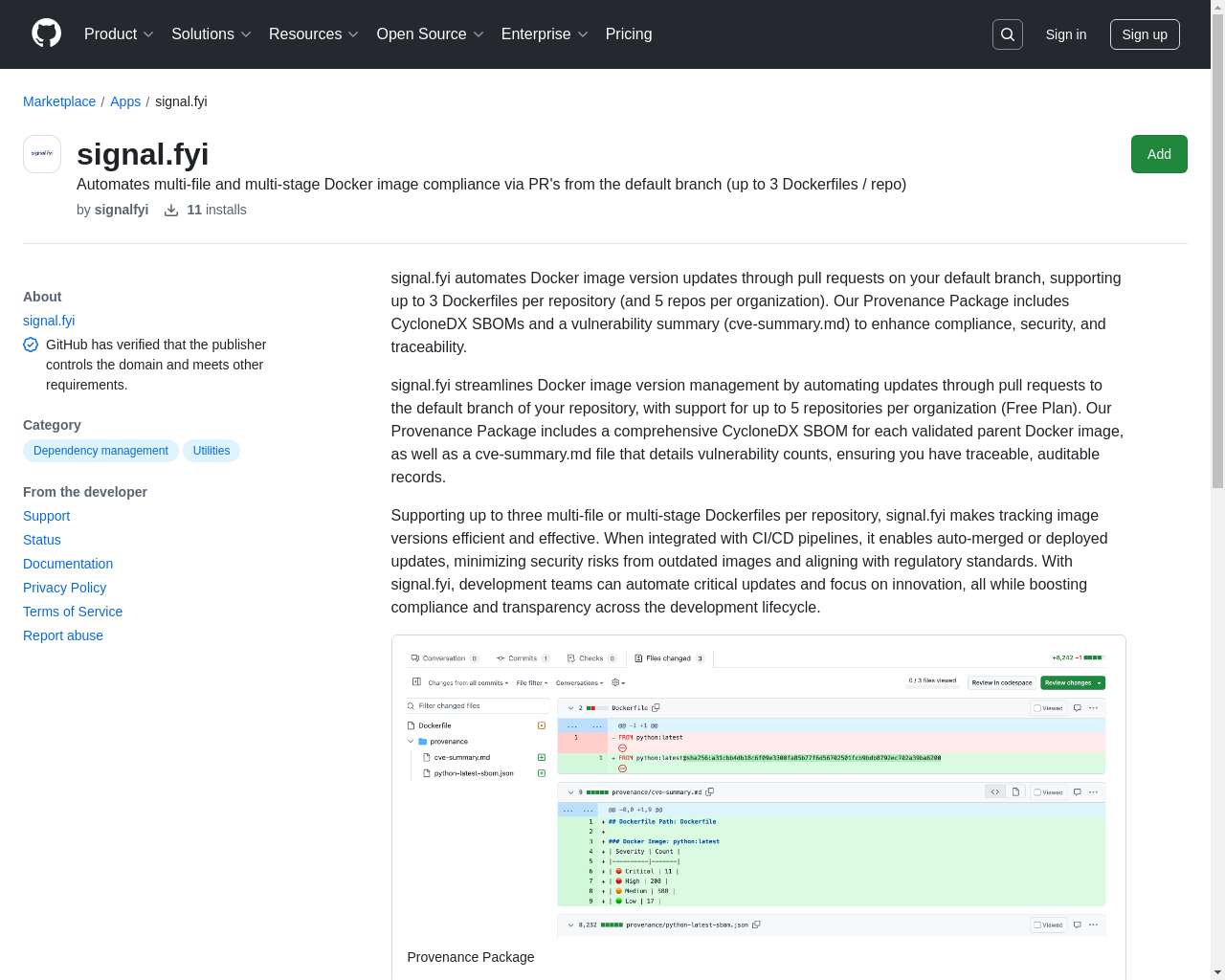Screen dimensions: 1225x980
Task: Select the Dependency management category tag
Action: pyautogui.click(x=100, y=451)
